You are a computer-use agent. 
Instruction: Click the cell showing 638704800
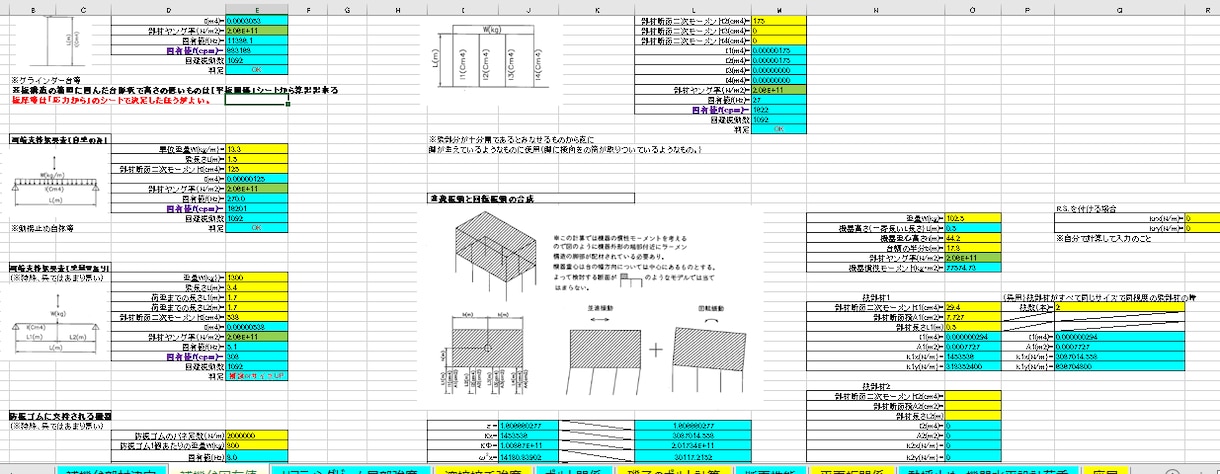coord(1118,366)
